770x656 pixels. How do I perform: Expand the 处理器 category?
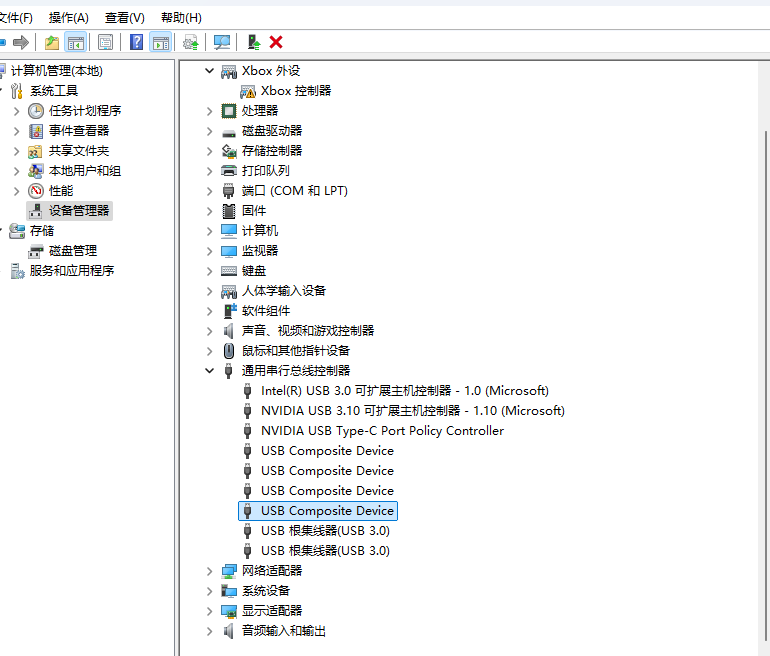point(210,111)
